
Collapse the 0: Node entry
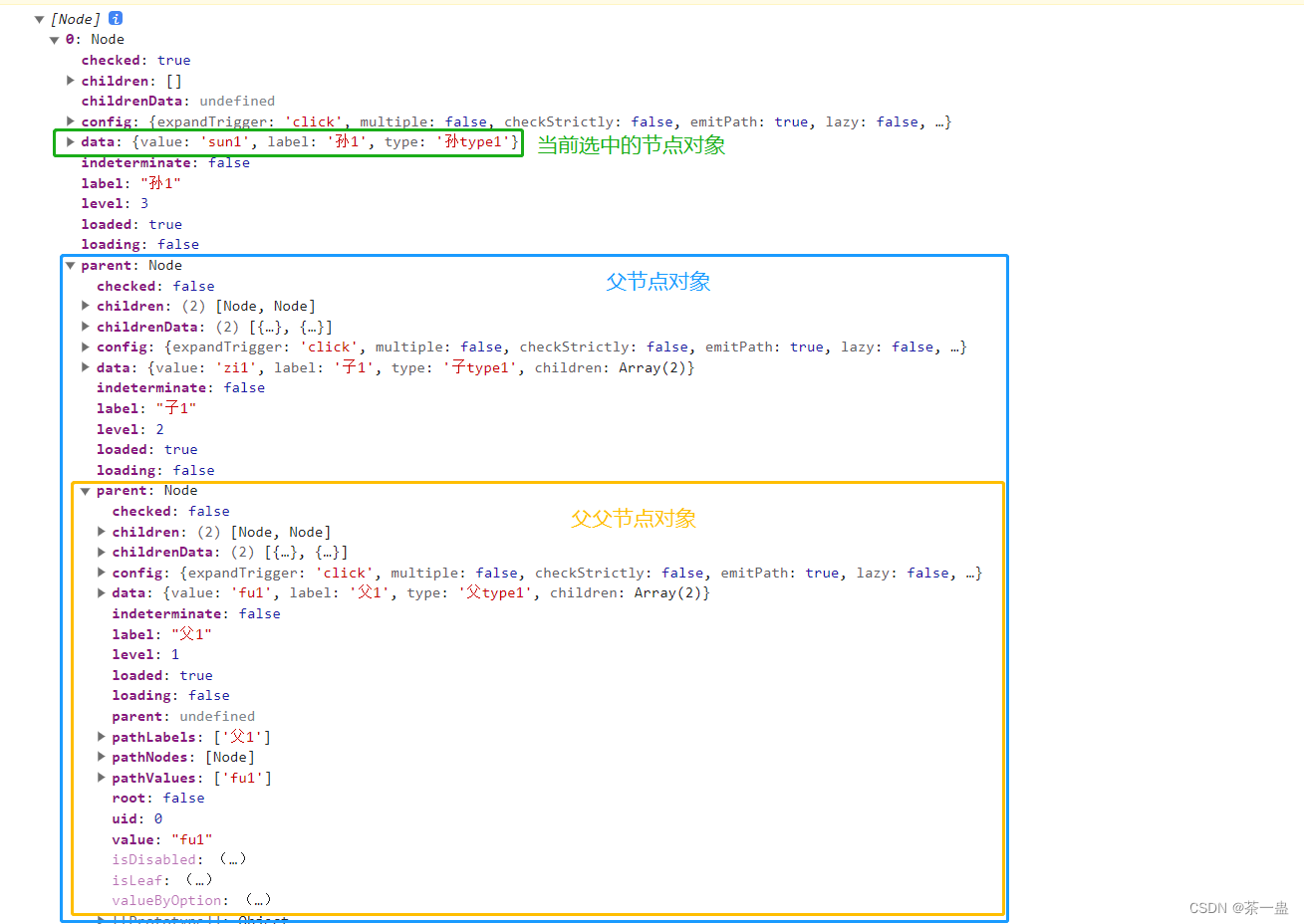pyautogui.click(x=54, y=40)
